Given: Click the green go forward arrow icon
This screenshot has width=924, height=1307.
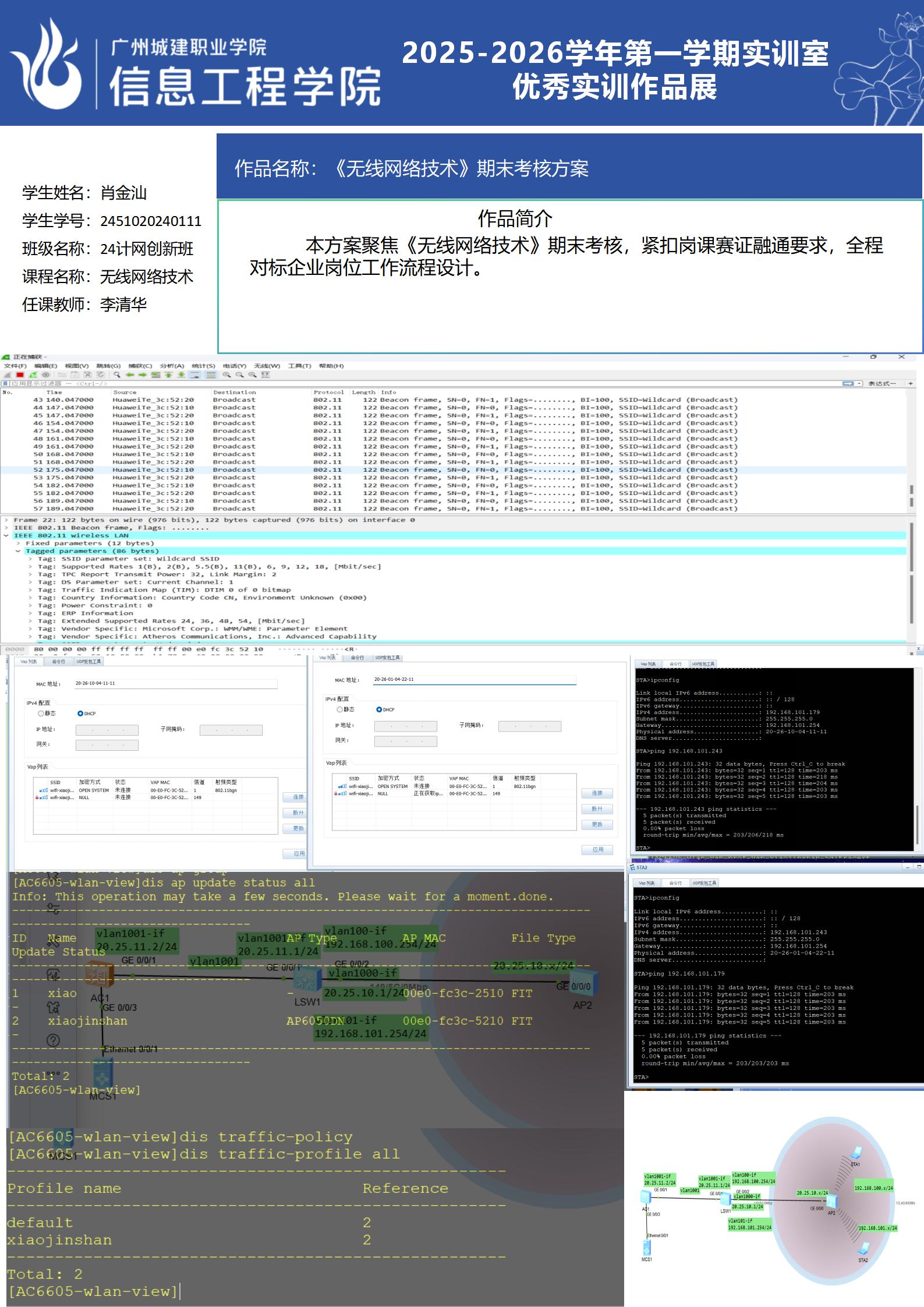Looking at the screenshot, I should 143,375.
